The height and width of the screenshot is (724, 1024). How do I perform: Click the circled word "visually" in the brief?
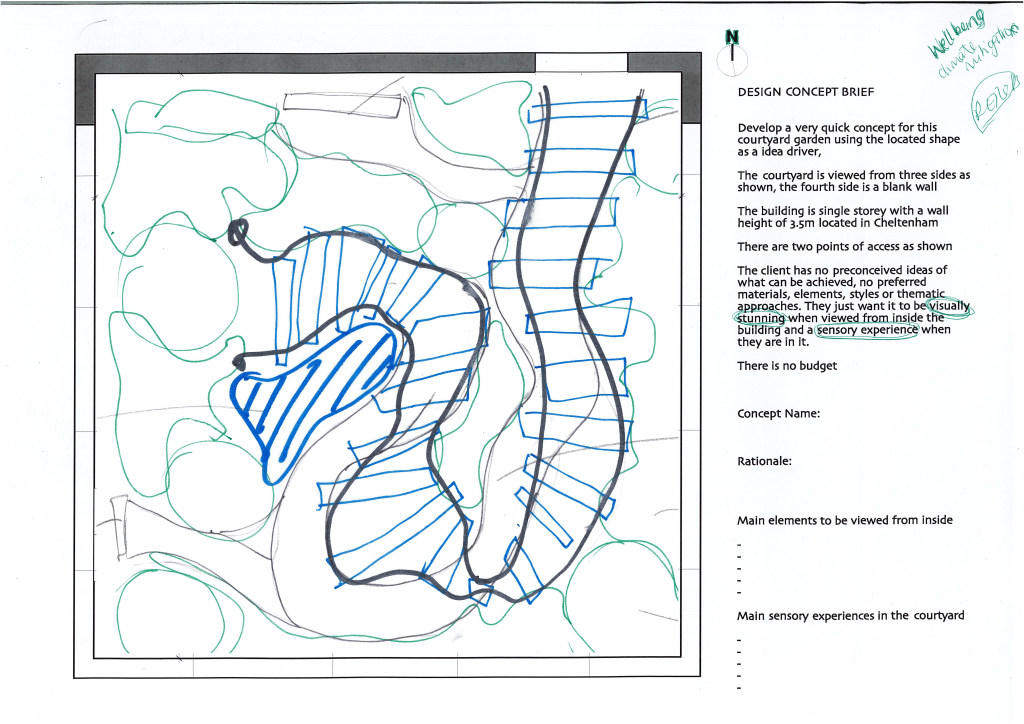[x=950, y=306]
